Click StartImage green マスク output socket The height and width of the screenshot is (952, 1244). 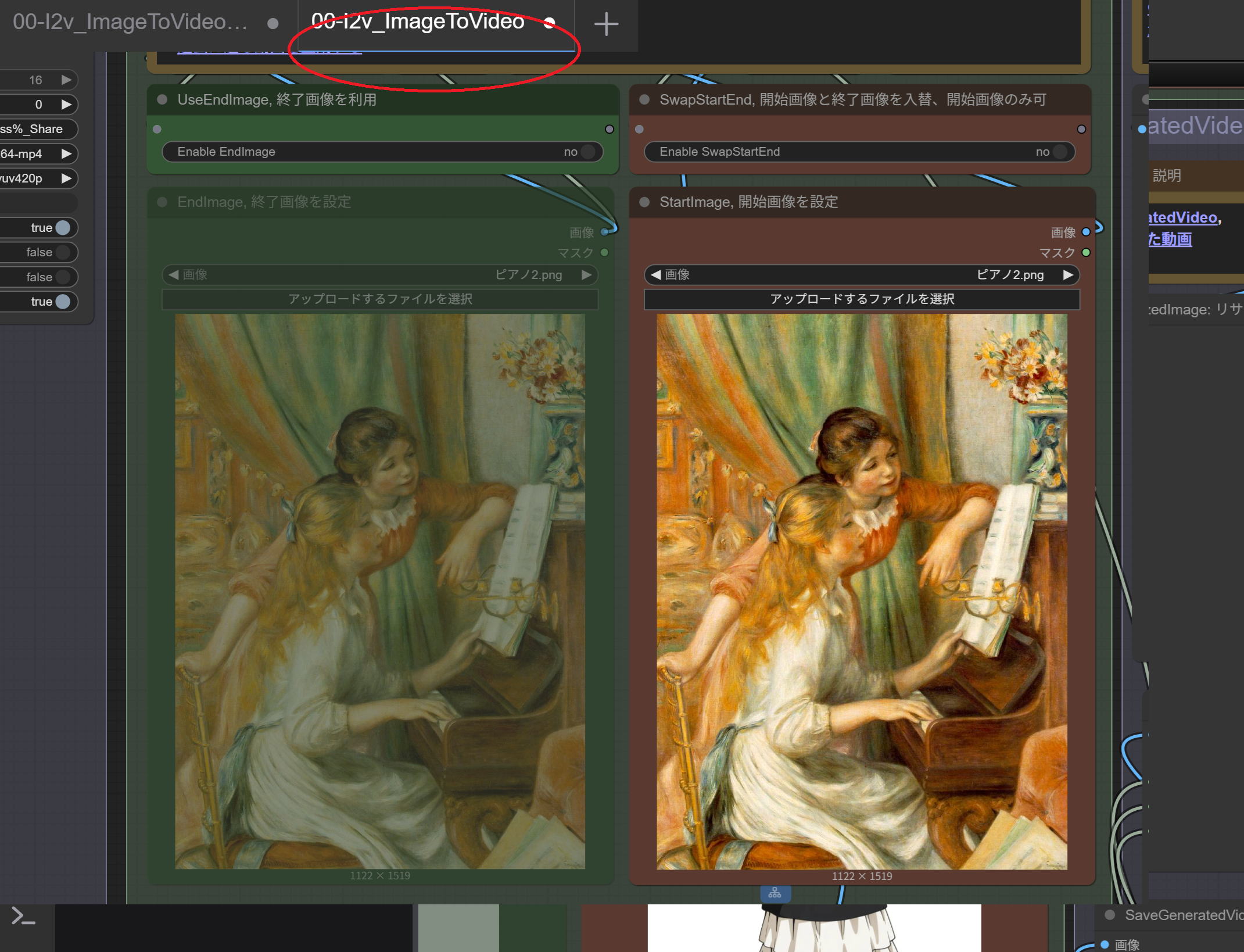point(1085,252)
